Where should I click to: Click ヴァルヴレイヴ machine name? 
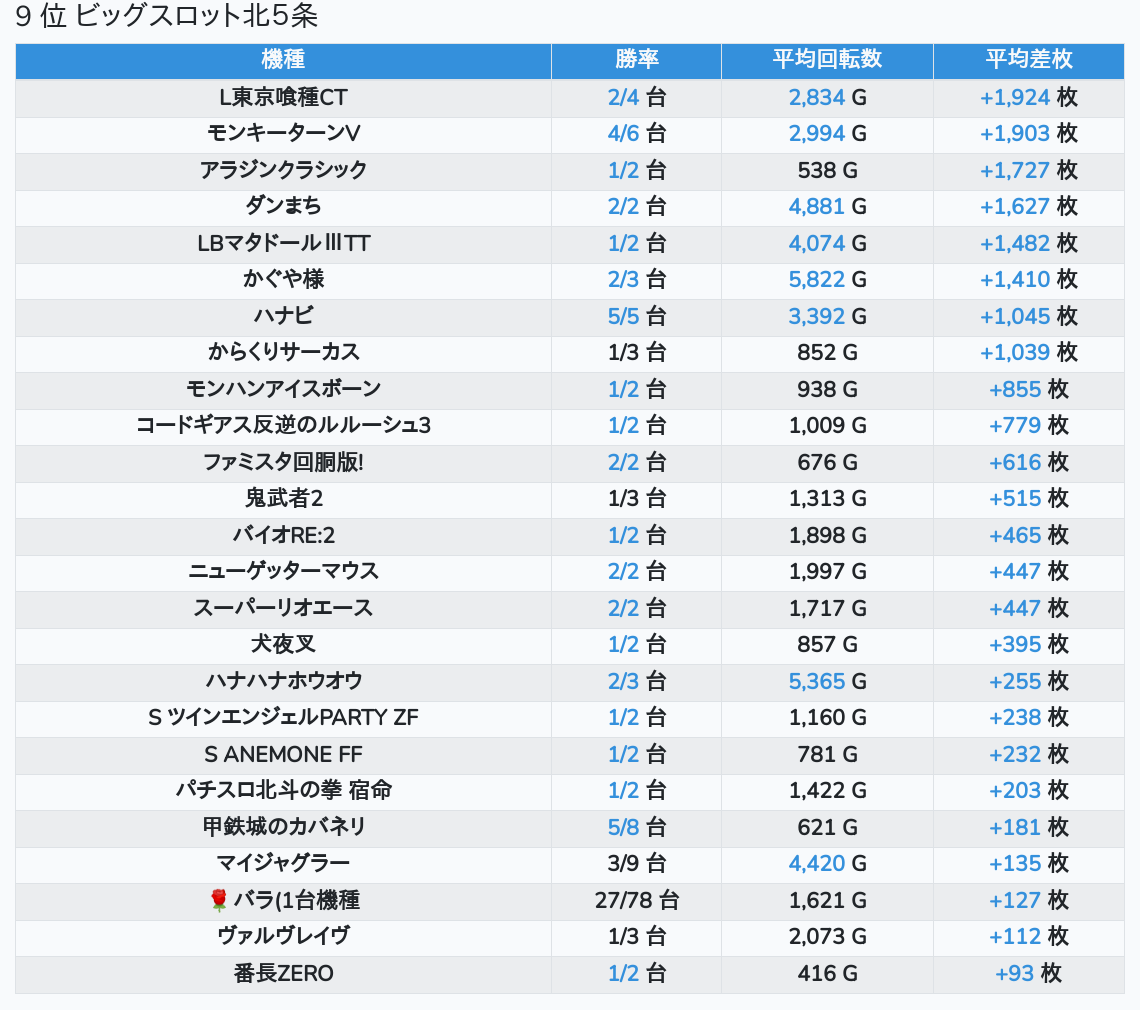coord(284,937)
